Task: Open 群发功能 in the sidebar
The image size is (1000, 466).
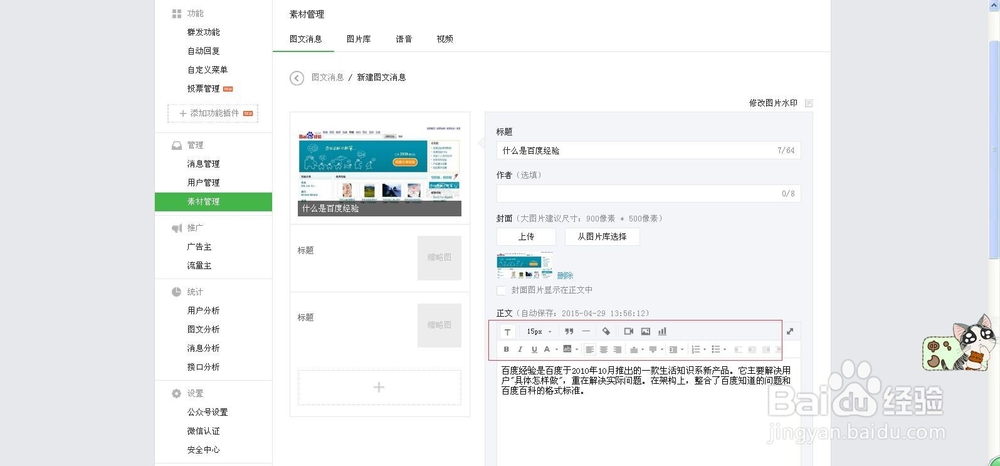Action: coord(203,32)
